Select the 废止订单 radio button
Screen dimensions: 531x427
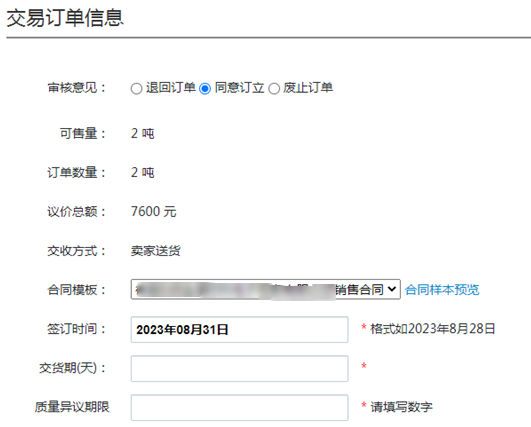(x=274, y=89)
